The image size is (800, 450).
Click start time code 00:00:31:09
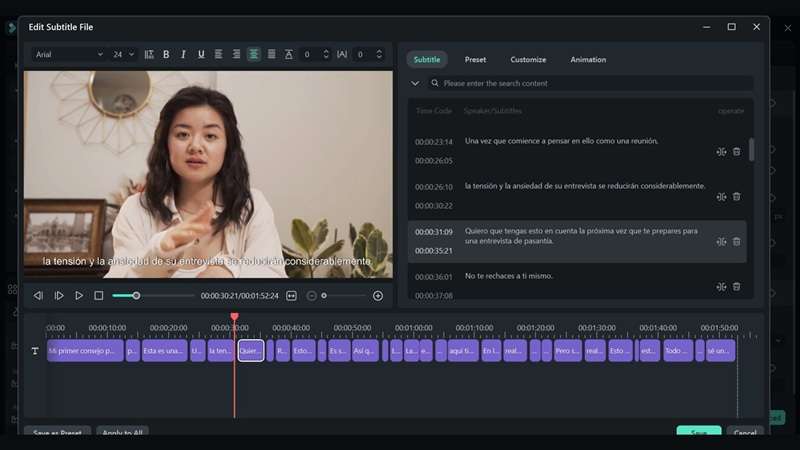pyautogui.click(x=434, y=232)
